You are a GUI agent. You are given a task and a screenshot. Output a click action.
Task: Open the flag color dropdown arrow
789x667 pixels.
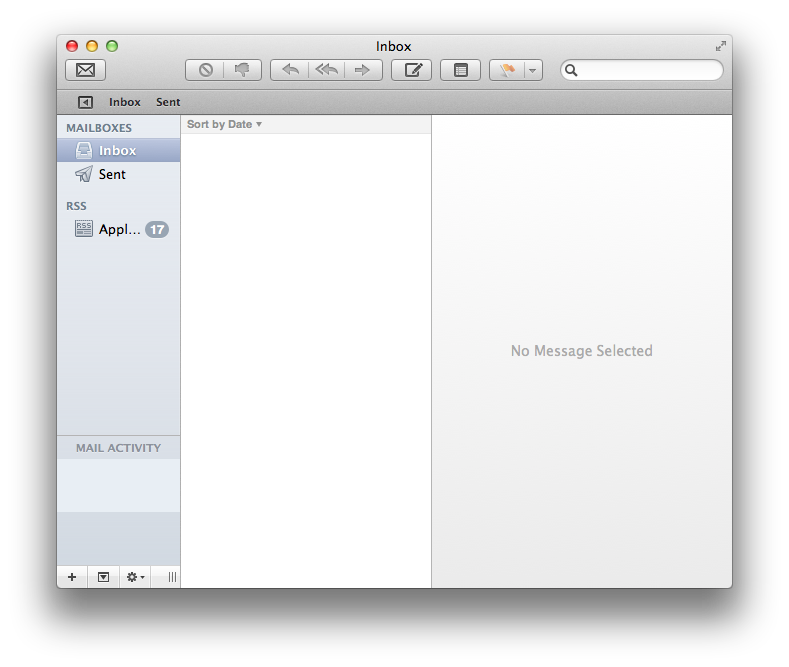click(533, 70)
